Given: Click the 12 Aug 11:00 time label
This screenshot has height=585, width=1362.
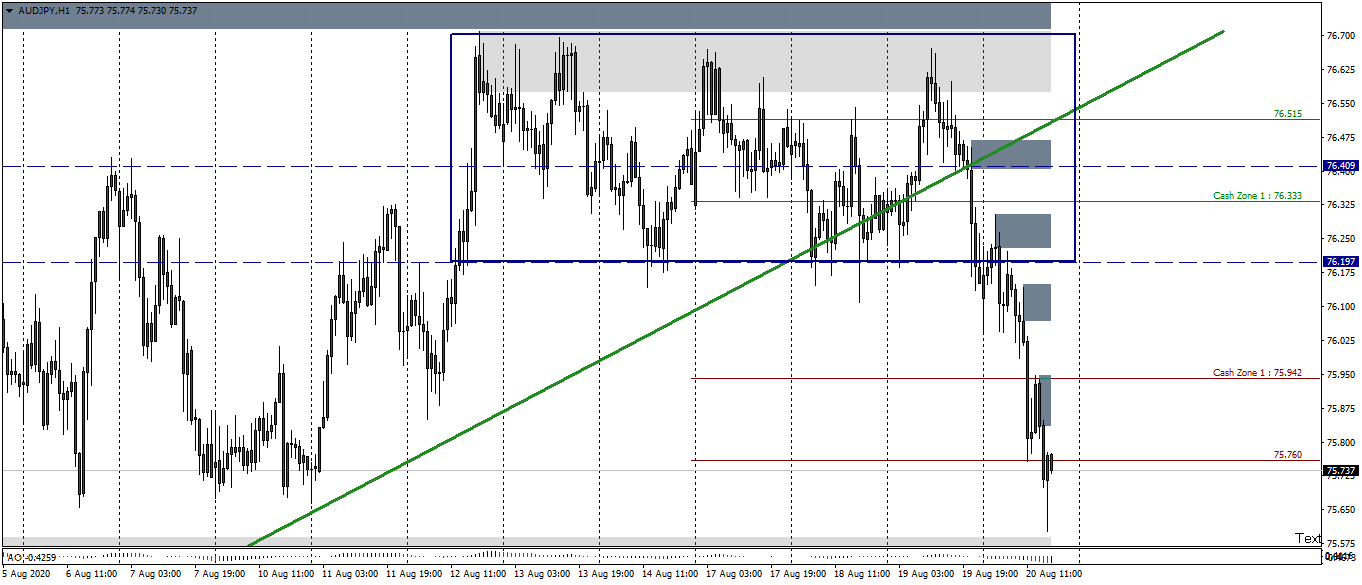Looking at the screenshot, I should point(479,575).
